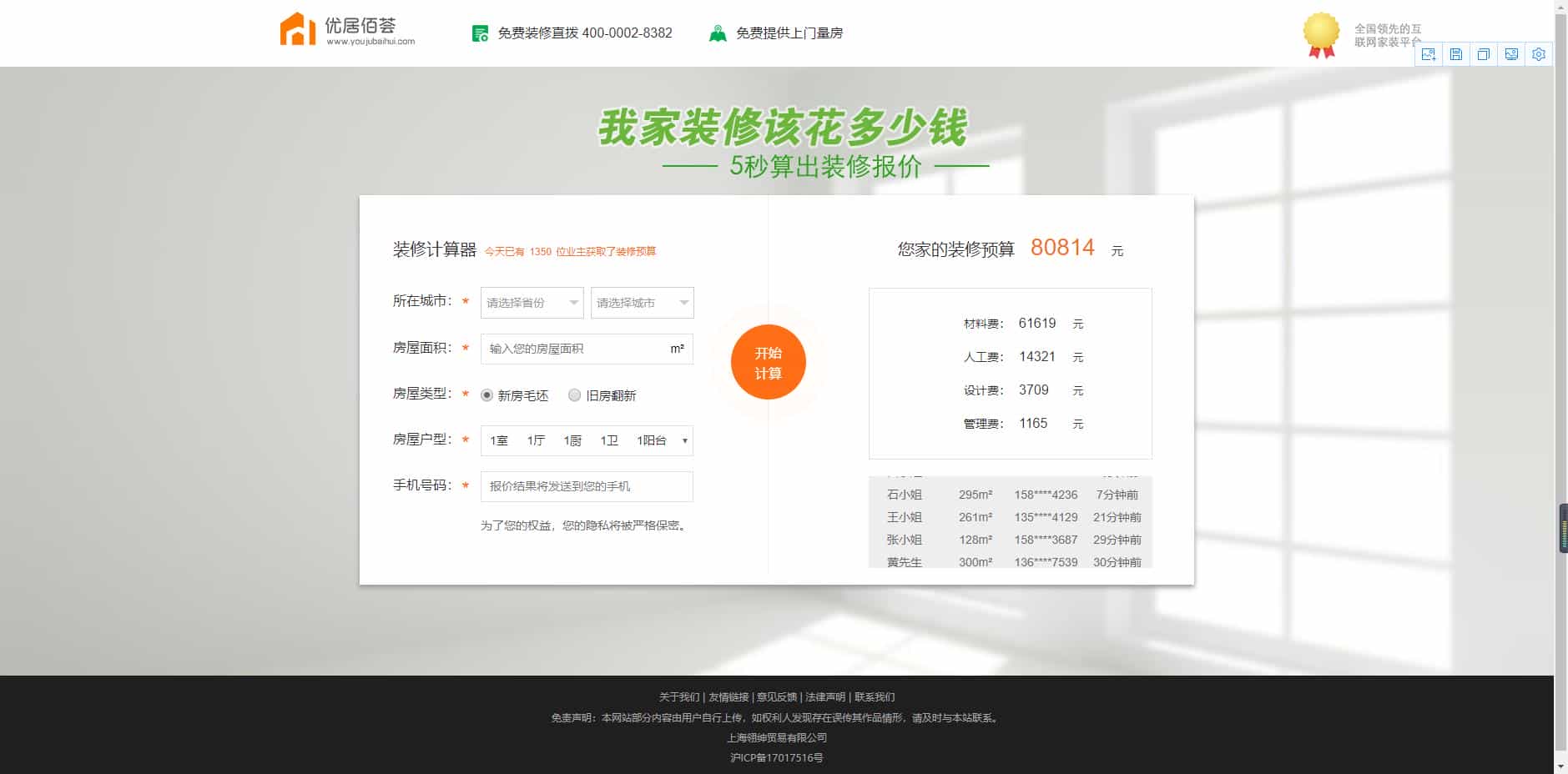Click the 手机号码 phone number input field
Screen dimensions: 1568x774
pos(587,486)
